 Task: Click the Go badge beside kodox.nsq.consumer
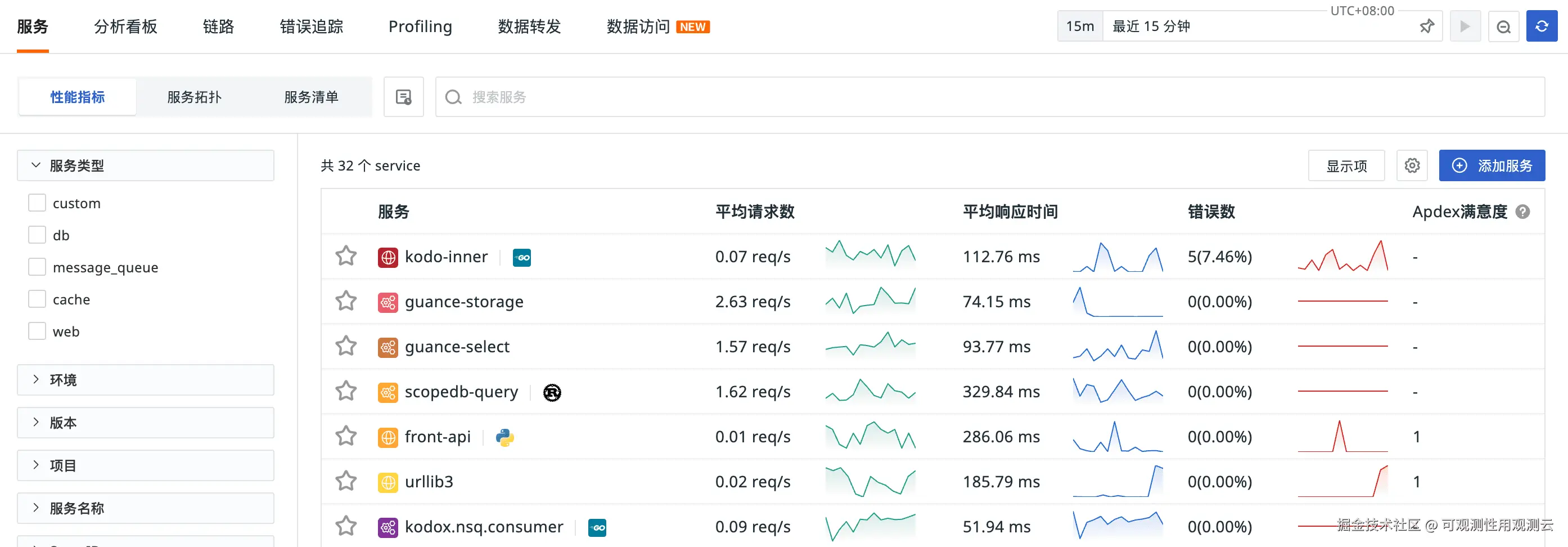(x=597, y=527)
